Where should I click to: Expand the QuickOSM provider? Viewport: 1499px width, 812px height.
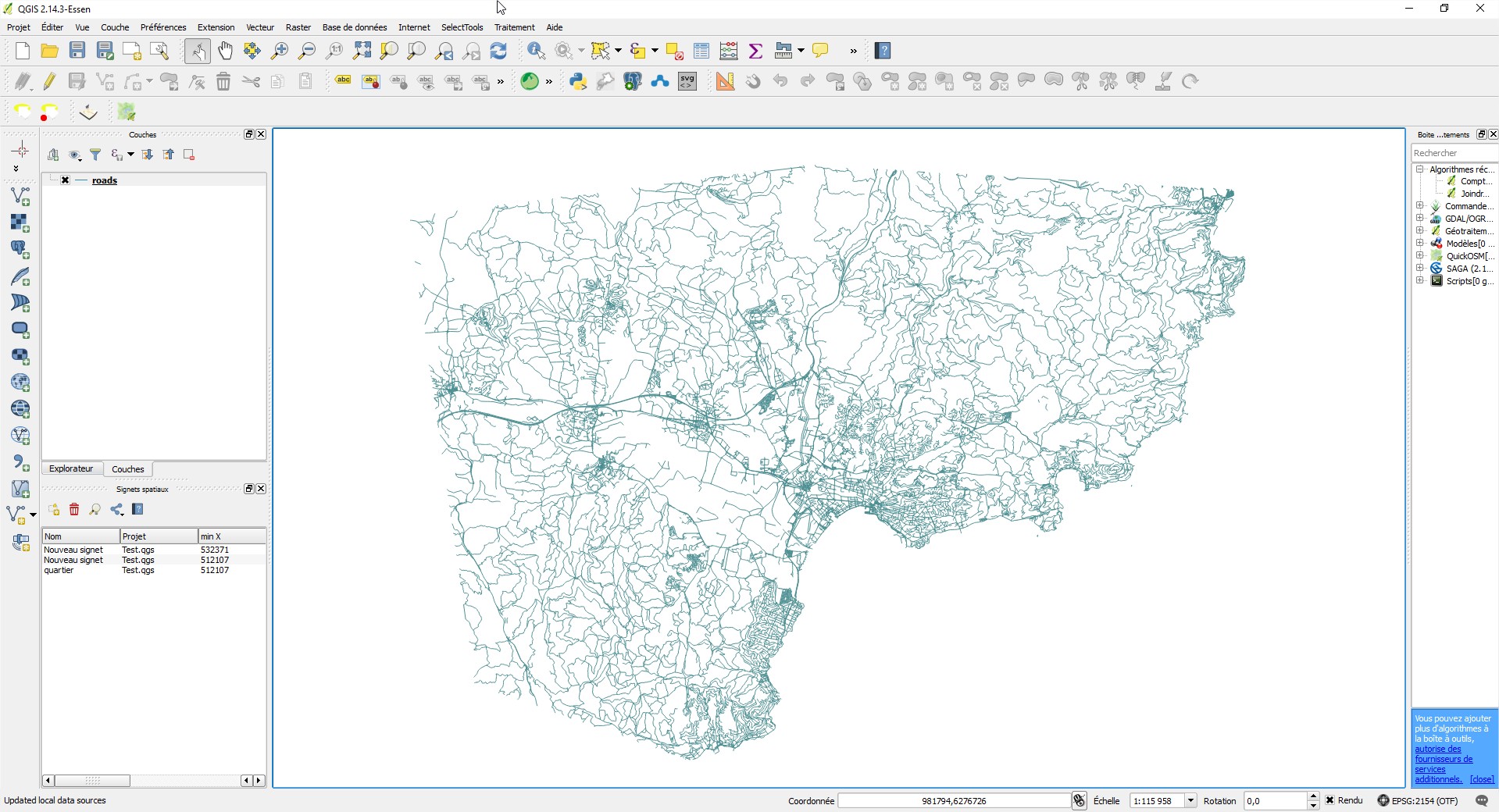click(x=1420, y=256)
